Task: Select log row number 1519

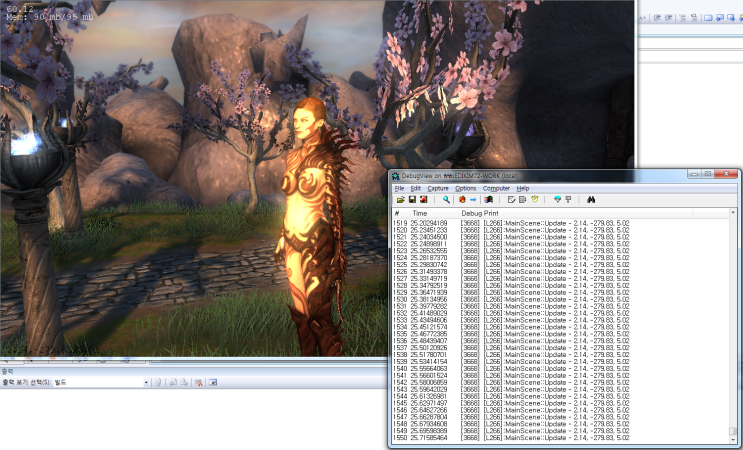Action: (561, 223)
